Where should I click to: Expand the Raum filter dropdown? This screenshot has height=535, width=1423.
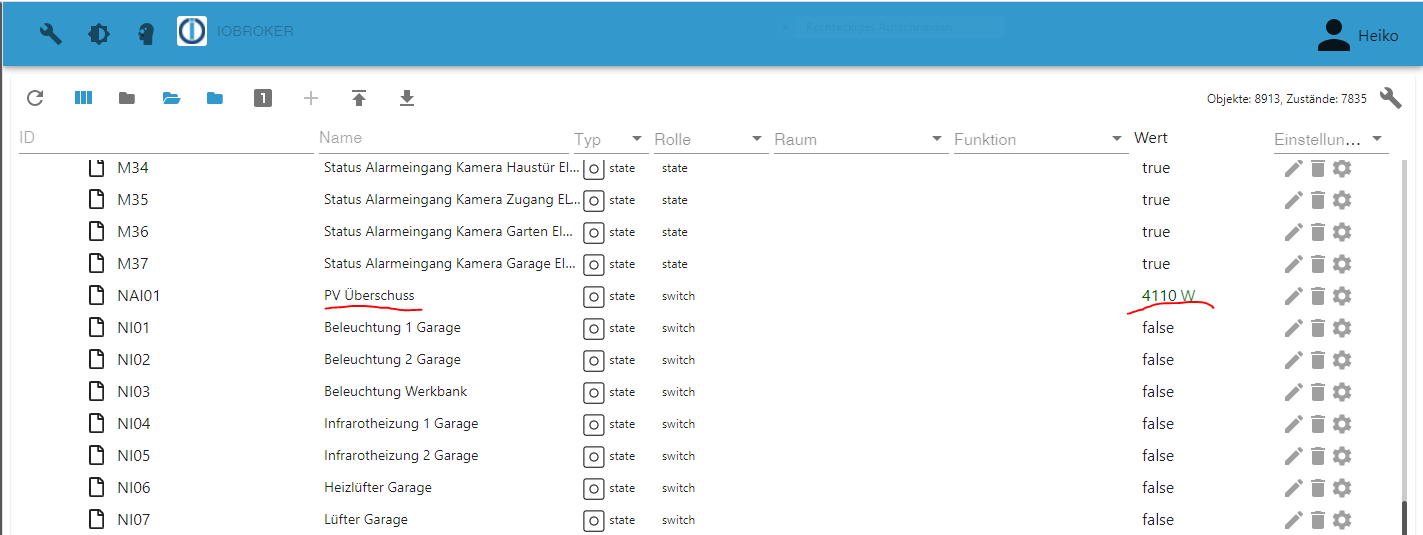tap(937, 139)
